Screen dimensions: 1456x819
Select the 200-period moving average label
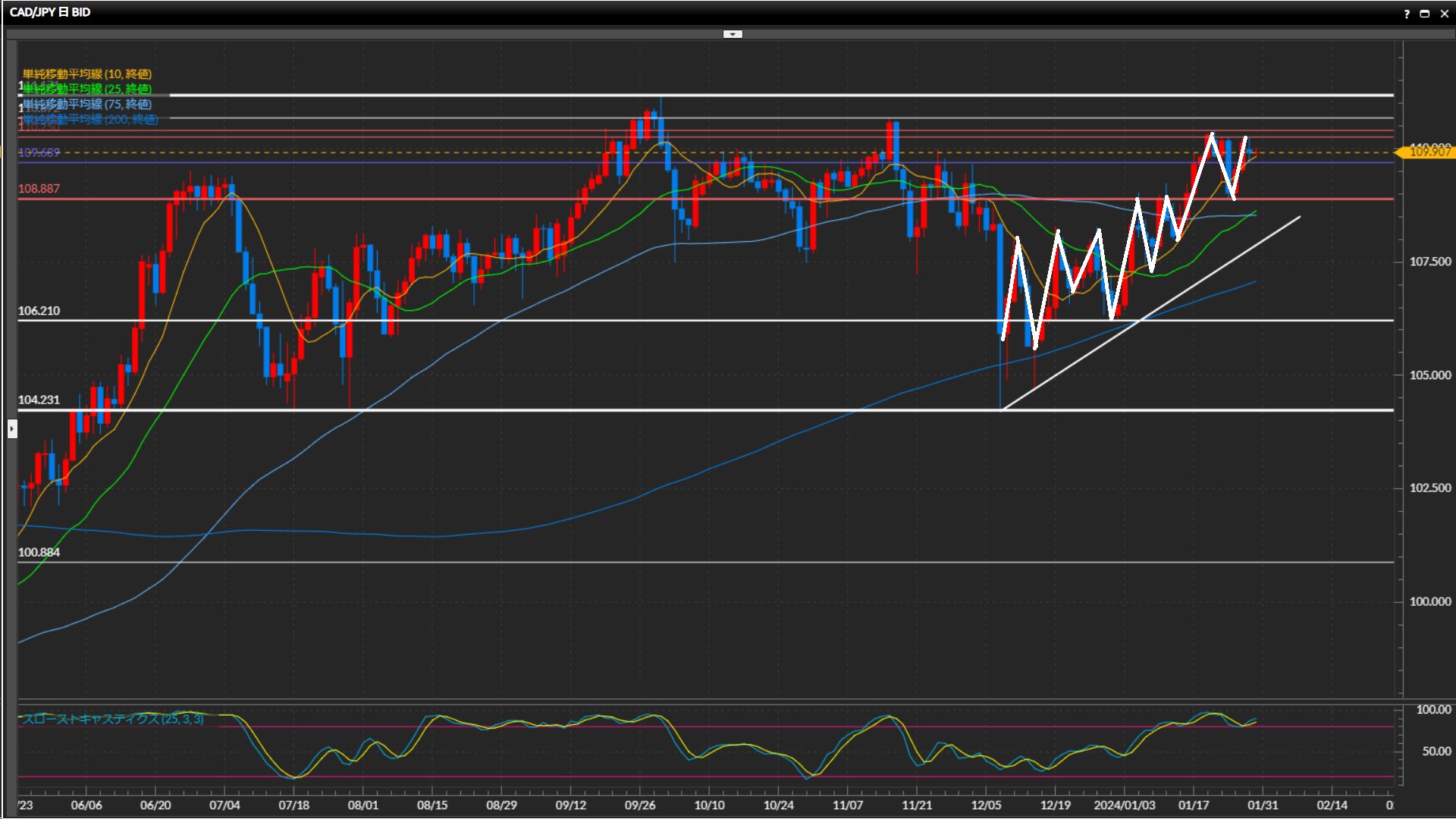90,119
